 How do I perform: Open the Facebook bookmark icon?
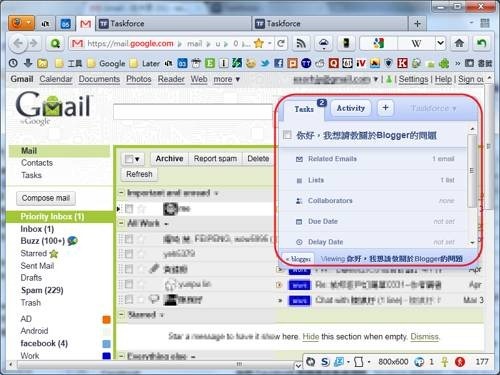tap(278, 63)
